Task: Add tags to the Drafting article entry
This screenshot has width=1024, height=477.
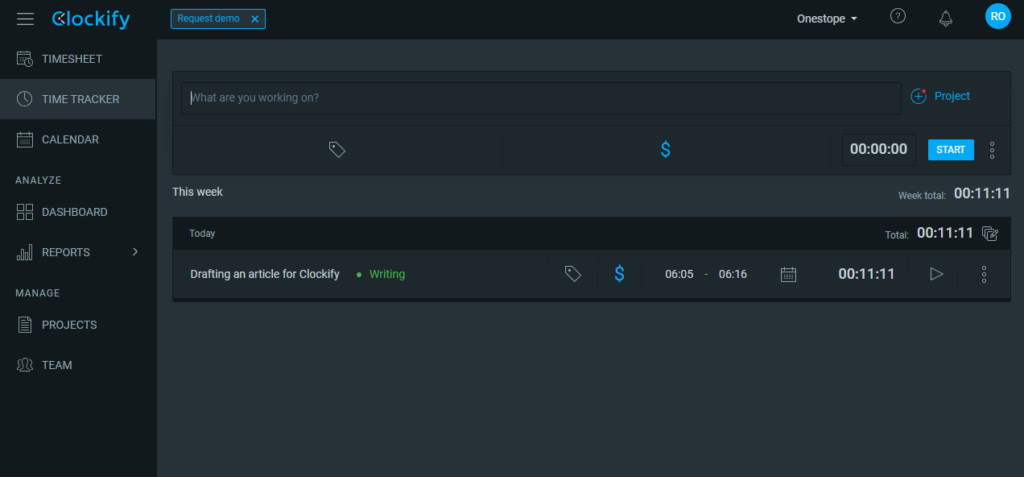Action: tap(573, 274)
